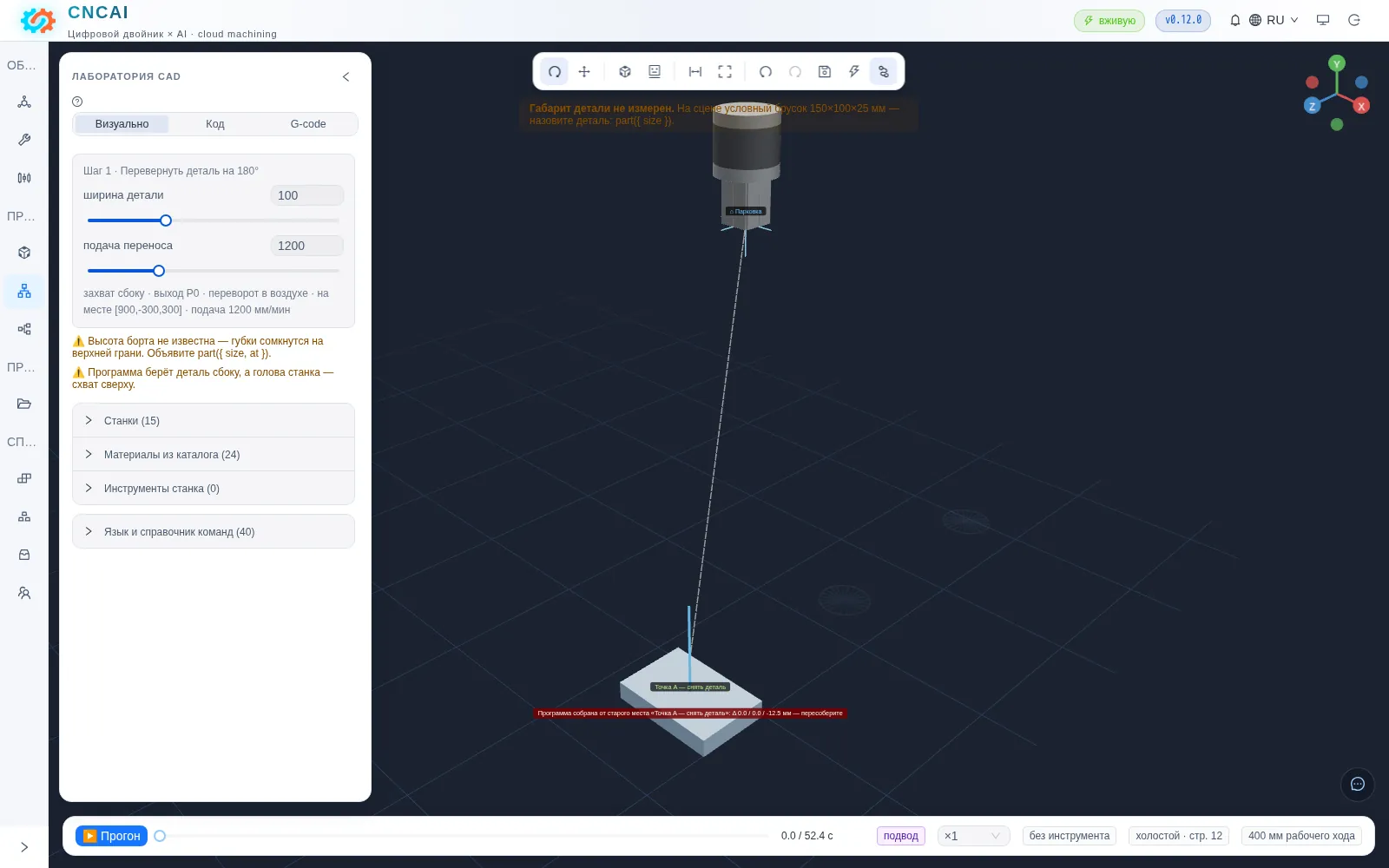Click the подача переноса value field 1200

click(306, 246)
